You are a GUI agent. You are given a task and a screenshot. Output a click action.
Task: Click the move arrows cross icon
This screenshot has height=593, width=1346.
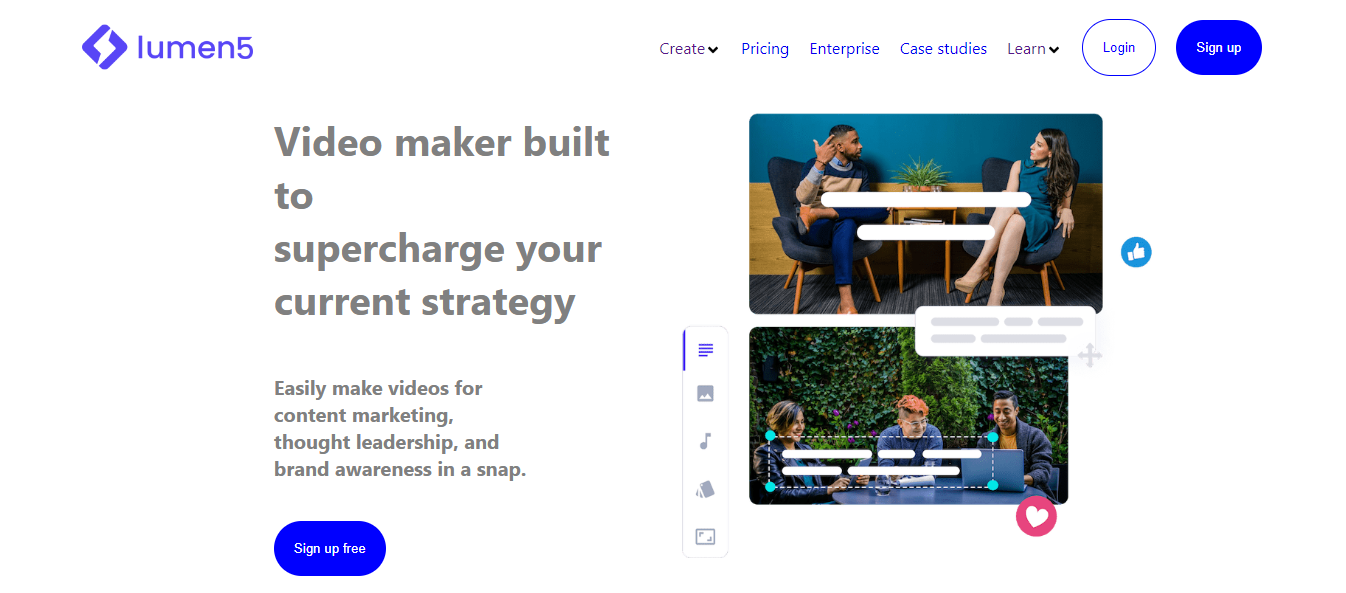click(1090, 355)
